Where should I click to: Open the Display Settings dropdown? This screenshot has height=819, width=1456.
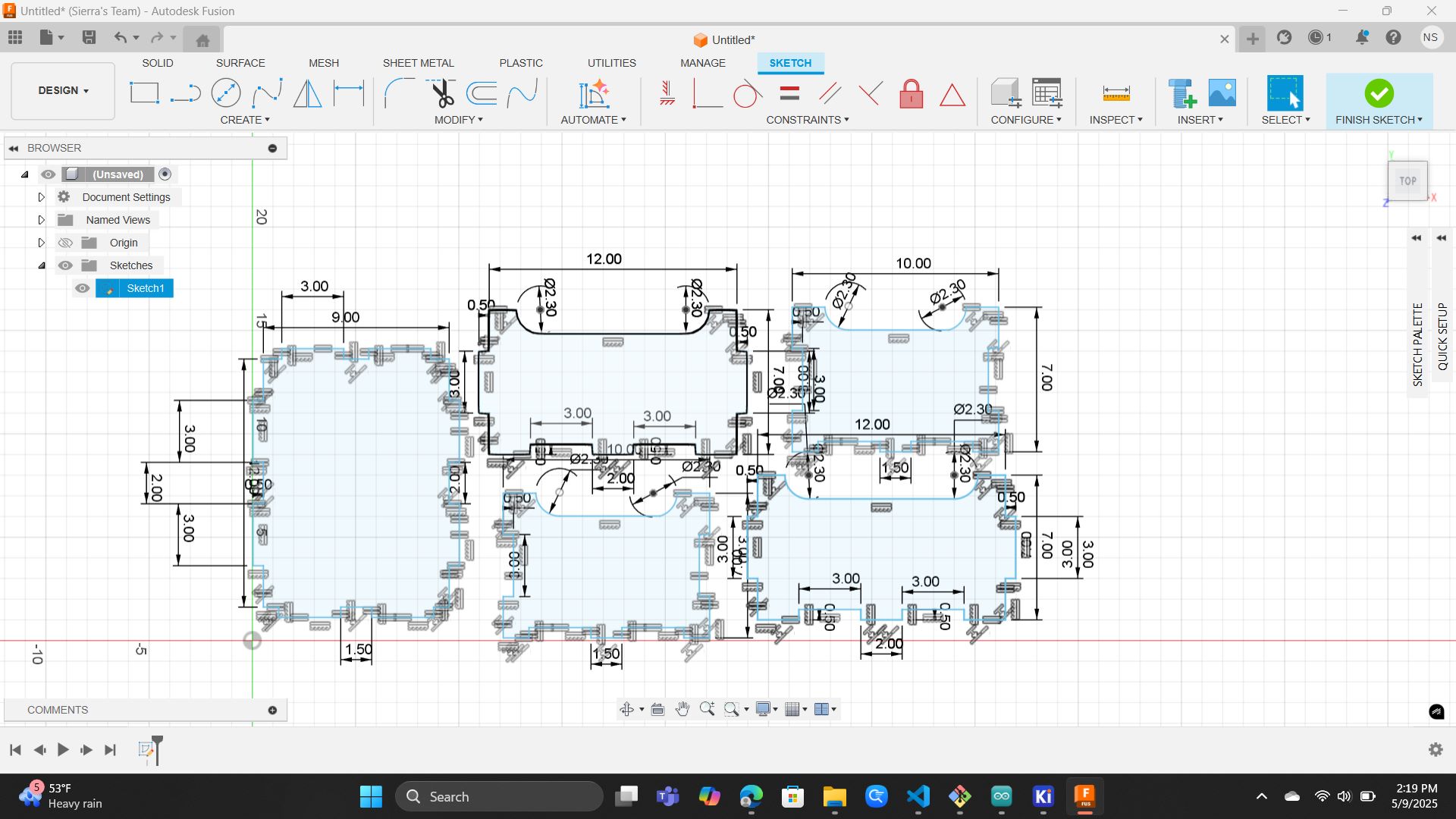pyautogui.click(x=767, y=709)
